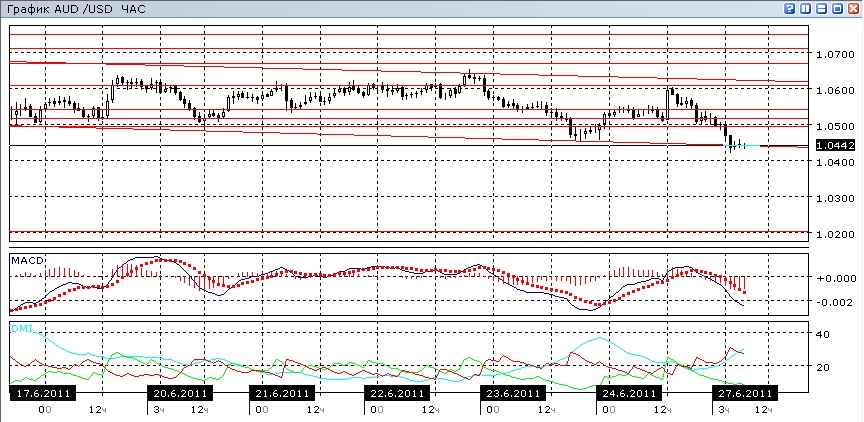The image size is (864, 422).
Task: Click the 22.6.2011 date marker
Action: (397, 393)
